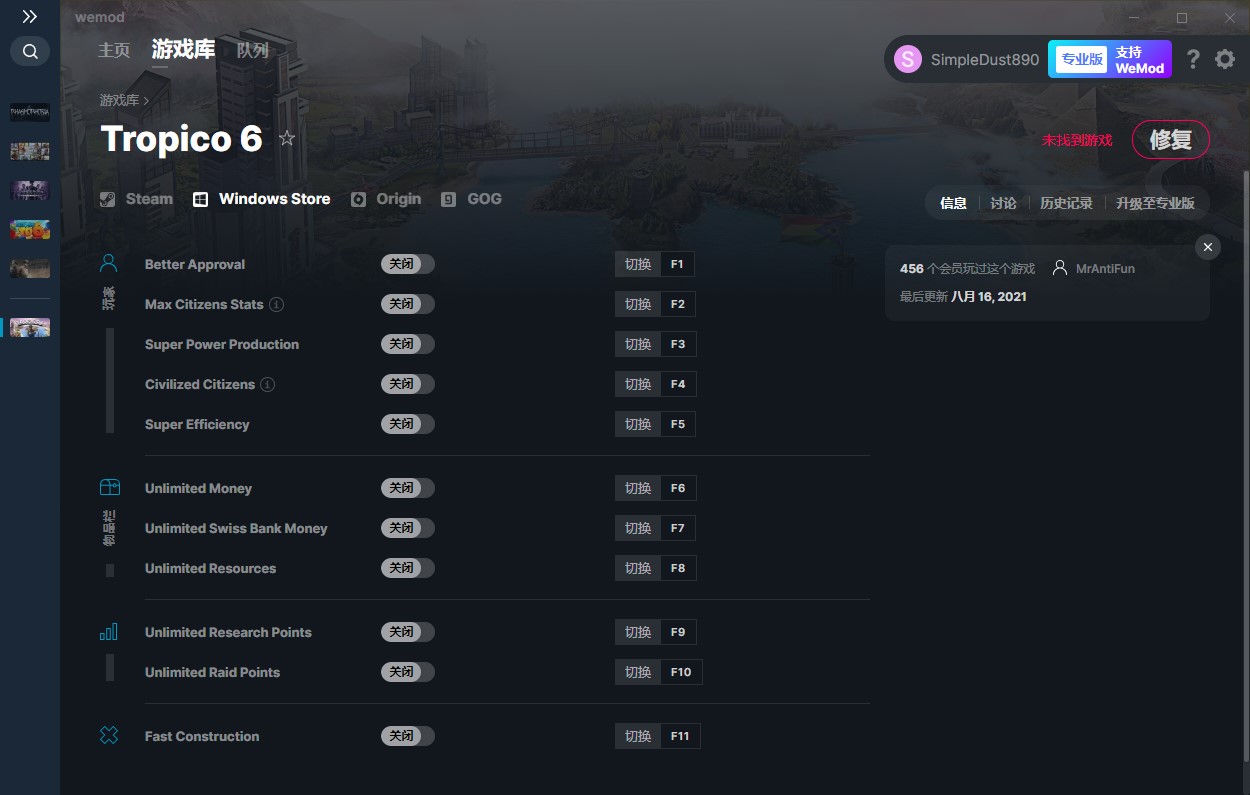The image size is (1250, 795).
Task: Select the Windows Store platform tab
Action: (x=261, y=199)
